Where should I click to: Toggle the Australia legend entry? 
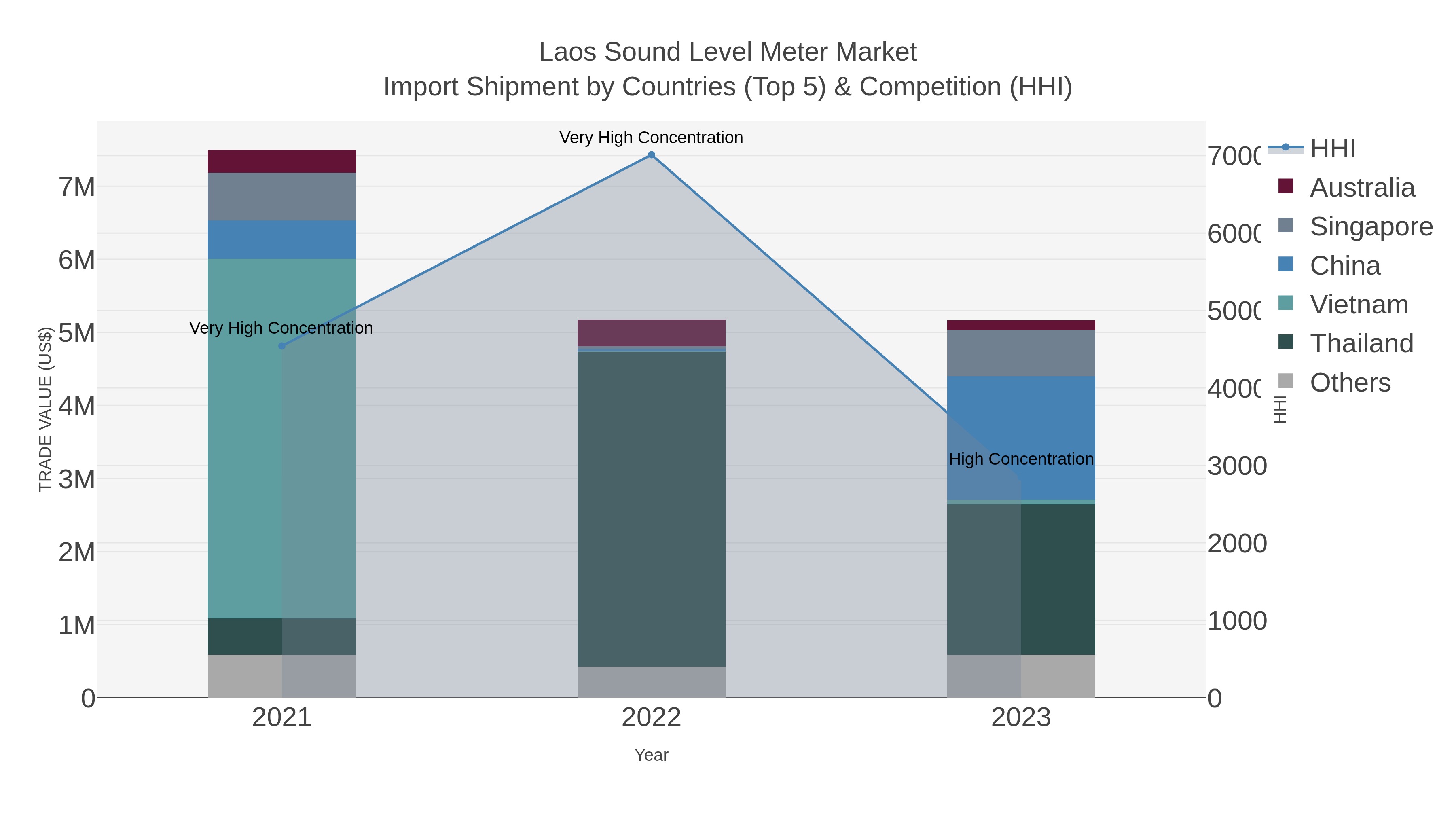1347,188
